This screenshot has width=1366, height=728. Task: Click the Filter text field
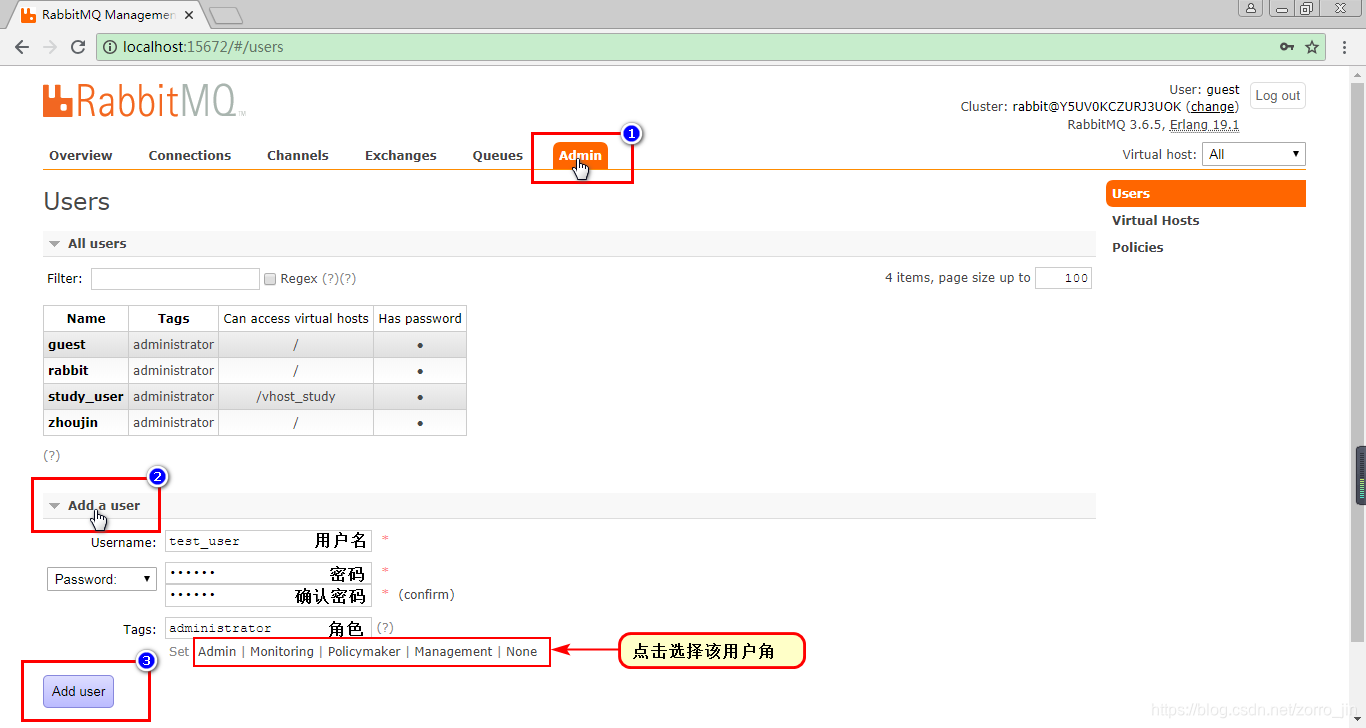(175, 279)
